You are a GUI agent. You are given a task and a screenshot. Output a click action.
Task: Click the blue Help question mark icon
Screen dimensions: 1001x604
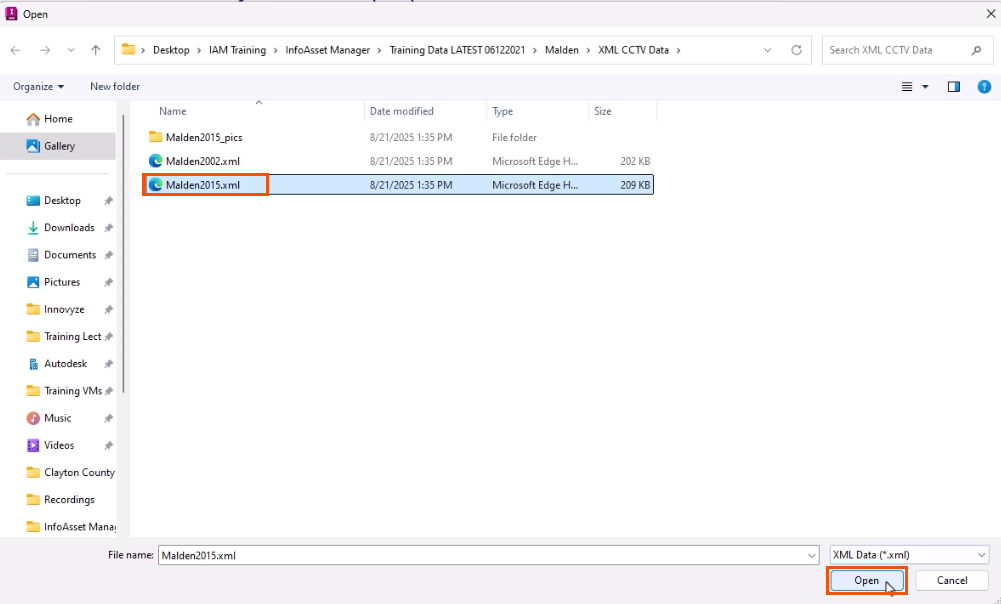click(x=983, y=87)
